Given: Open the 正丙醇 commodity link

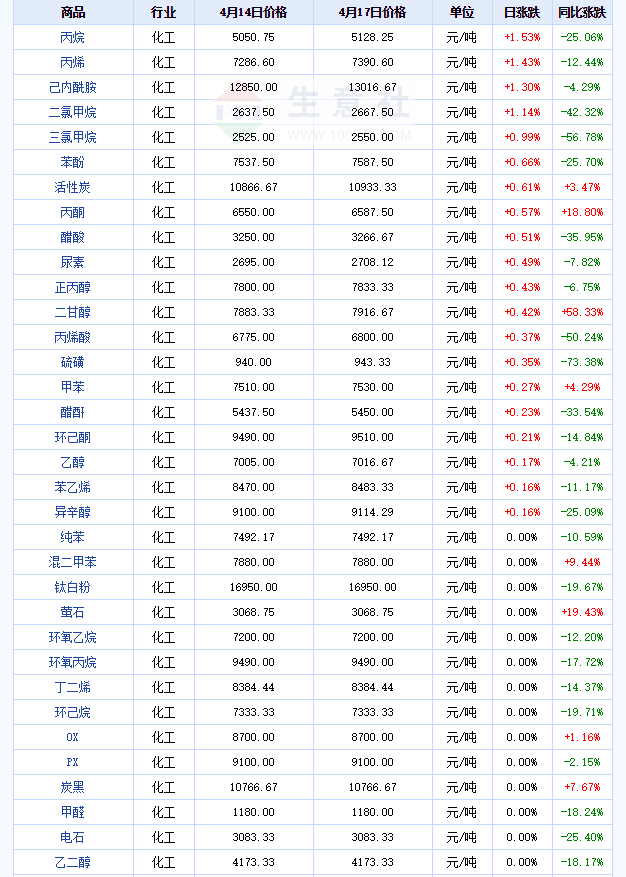Looking at the screenshot, I should point(73,287).
